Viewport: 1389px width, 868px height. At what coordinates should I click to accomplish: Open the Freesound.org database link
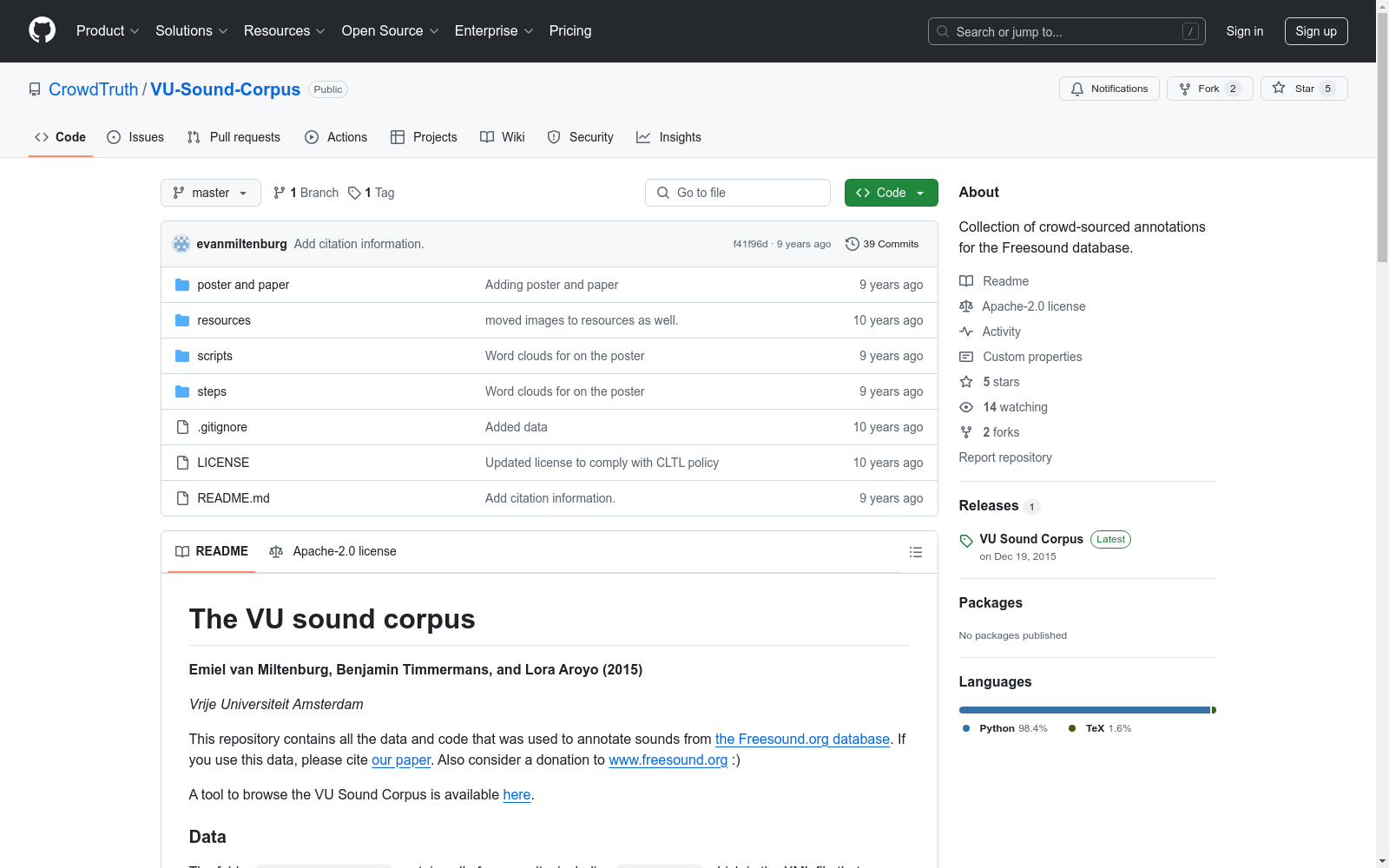(802, 739)
